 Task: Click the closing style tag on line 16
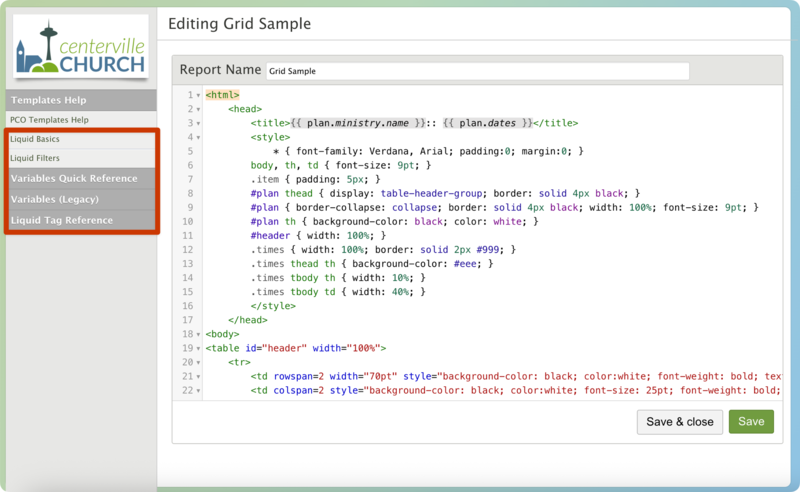(x=272, y=305)
